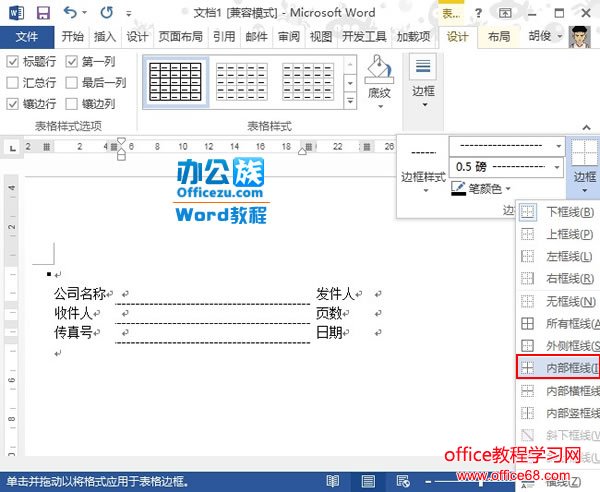Choose 上框线(P) top border

click(x=559, y=234)
